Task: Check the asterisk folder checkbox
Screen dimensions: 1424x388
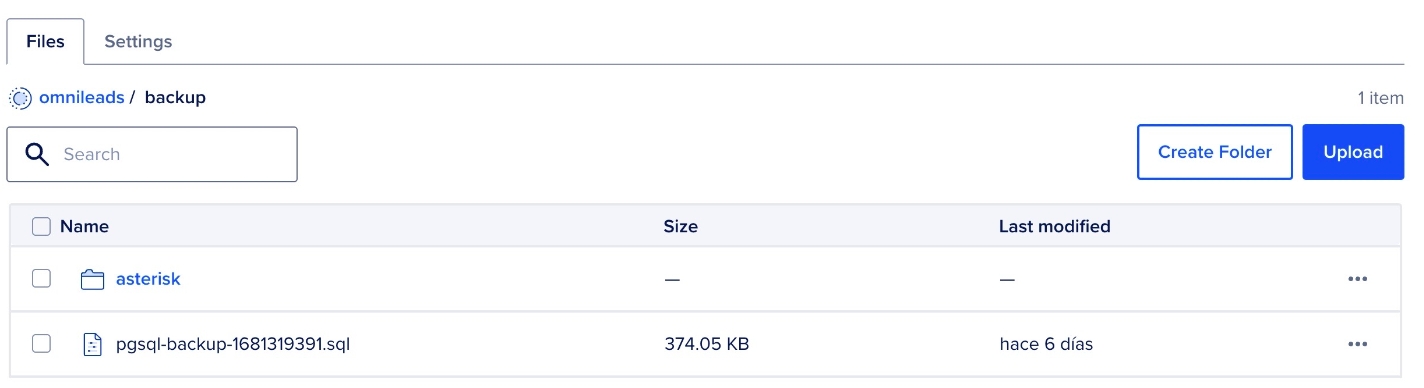Action: 41,279
